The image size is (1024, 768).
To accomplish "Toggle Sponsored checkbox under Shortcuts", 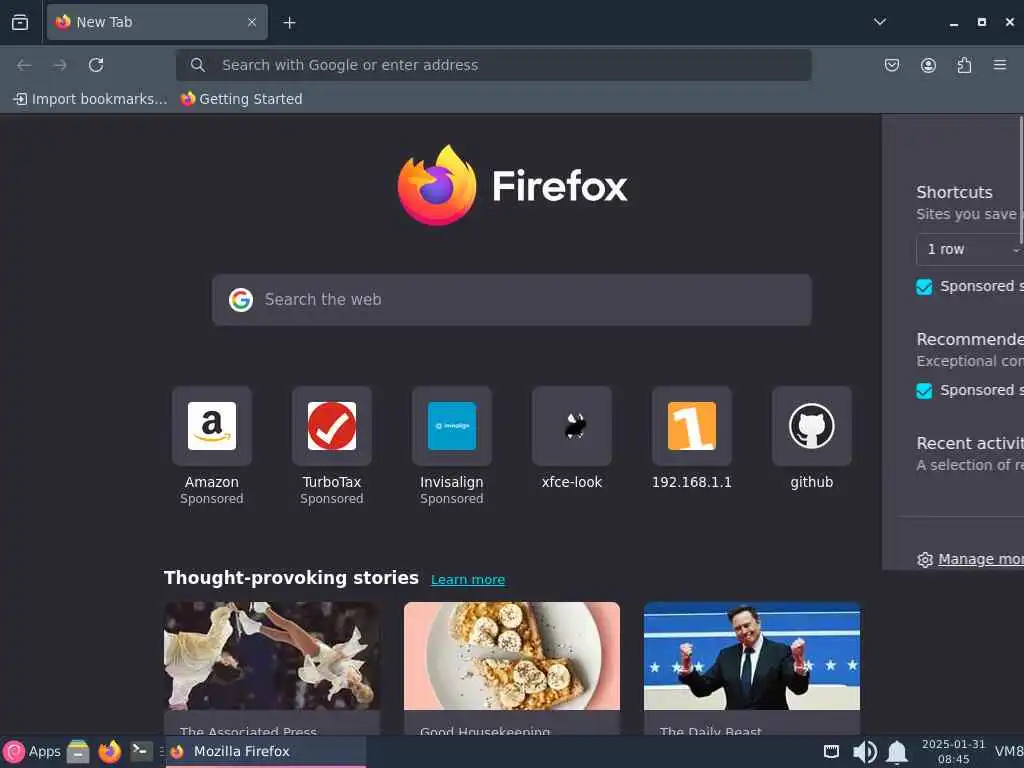I will 924,287.
